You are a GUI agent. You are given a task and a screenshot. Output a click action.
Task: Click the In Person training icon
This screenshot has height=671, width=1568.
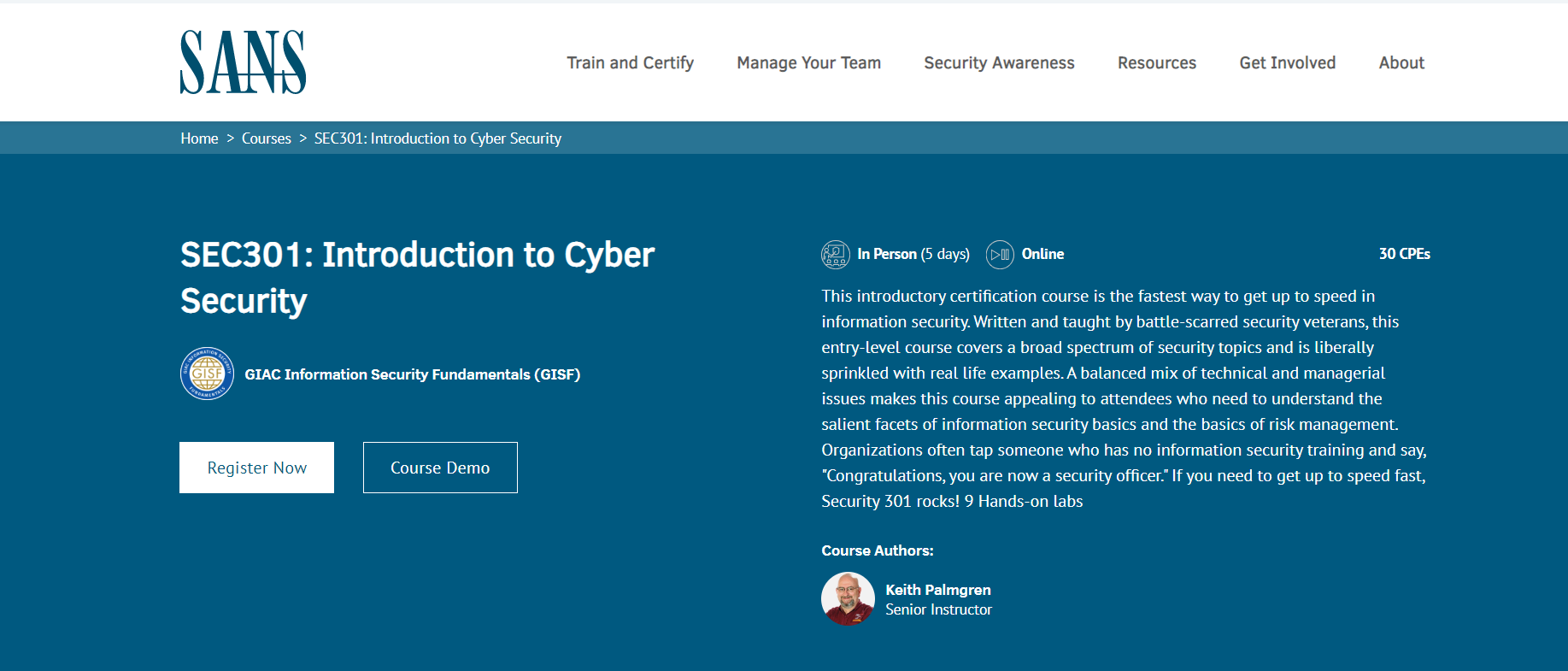tap(836, 254)
